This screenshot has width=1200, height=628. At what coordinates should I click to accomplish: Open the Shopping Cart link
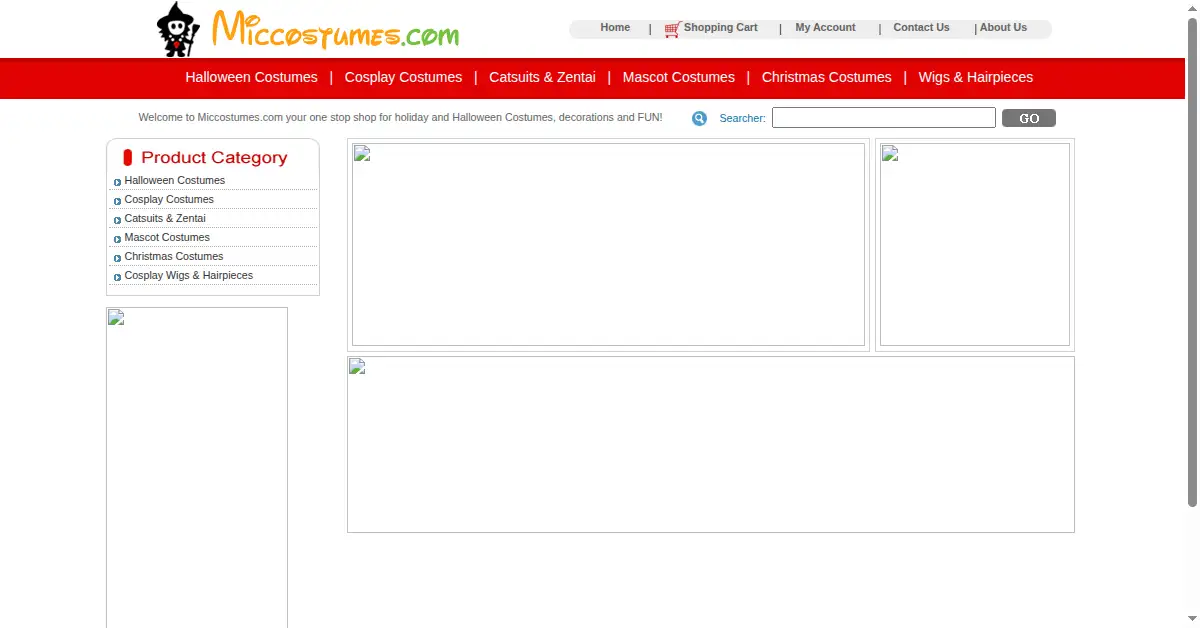click(721, 28)
